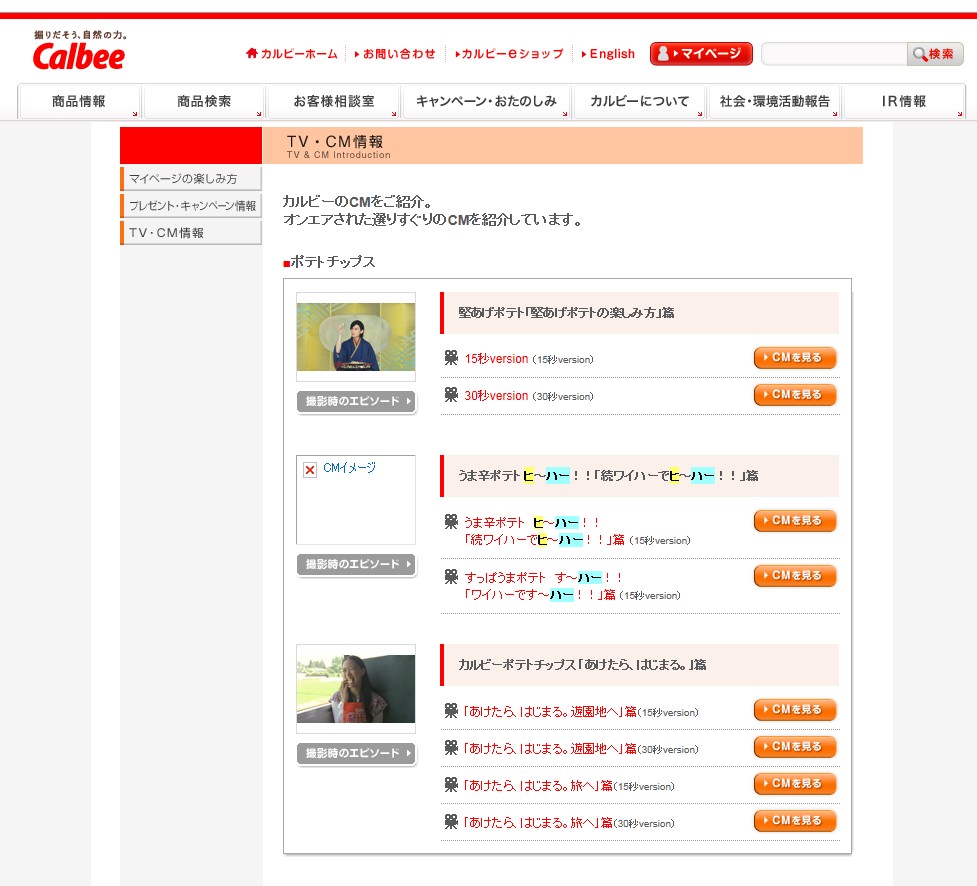Image resolution: width=977 pixels, height=886 pixels.
Task: Open すっぱうまポテト す～ハー CM link
Action: pos(543,586)
